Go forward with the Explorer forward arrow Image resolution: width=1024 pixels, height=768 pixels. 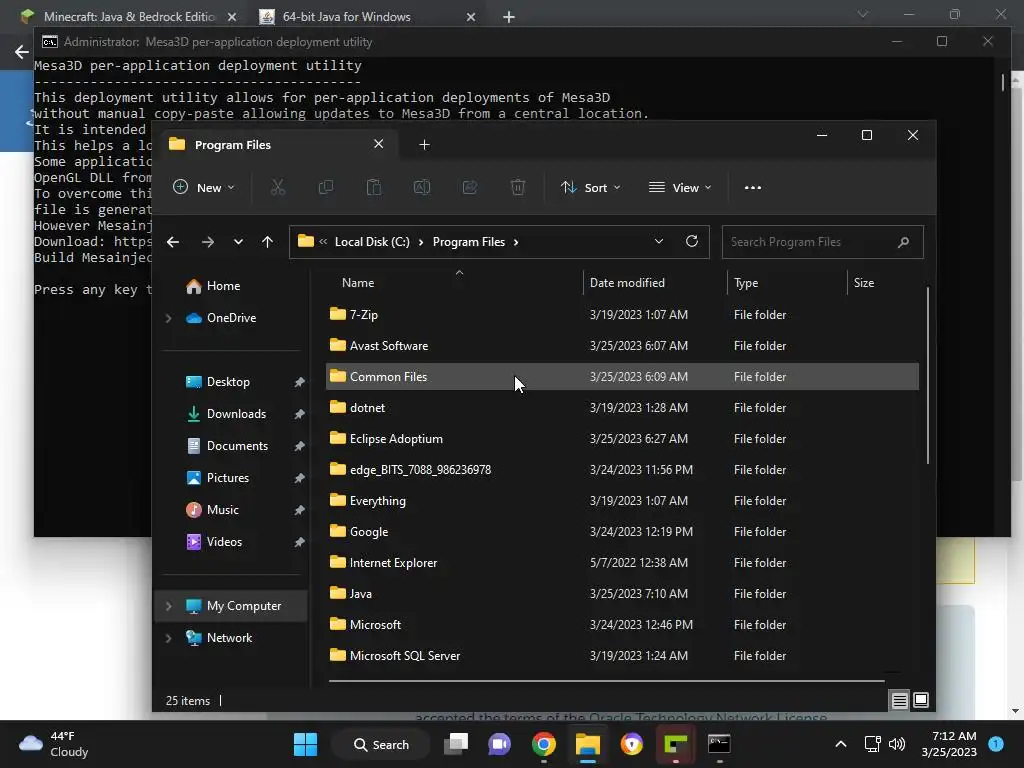tap(208, 242)
